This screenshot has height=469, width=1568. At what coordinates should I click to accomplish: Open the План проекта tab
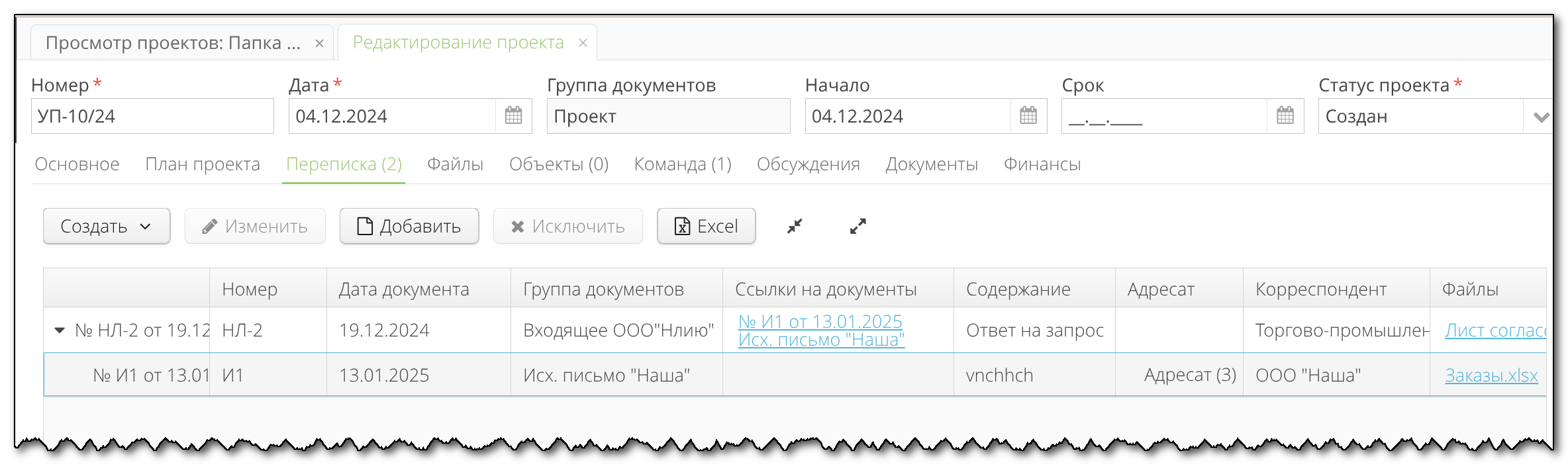[203, 164]
